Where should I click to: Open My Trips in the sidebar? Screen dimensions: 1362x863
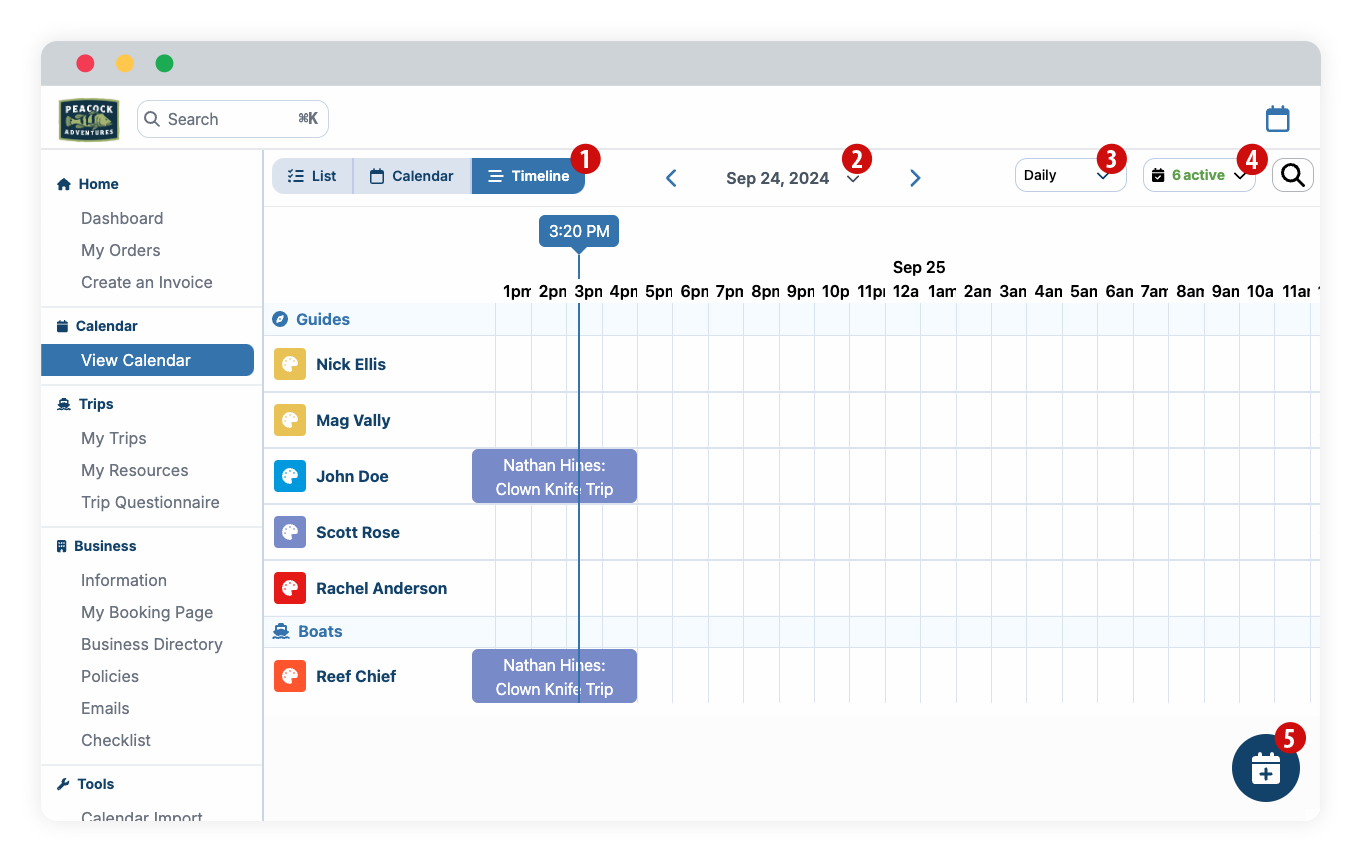click(x=114, y=438)
